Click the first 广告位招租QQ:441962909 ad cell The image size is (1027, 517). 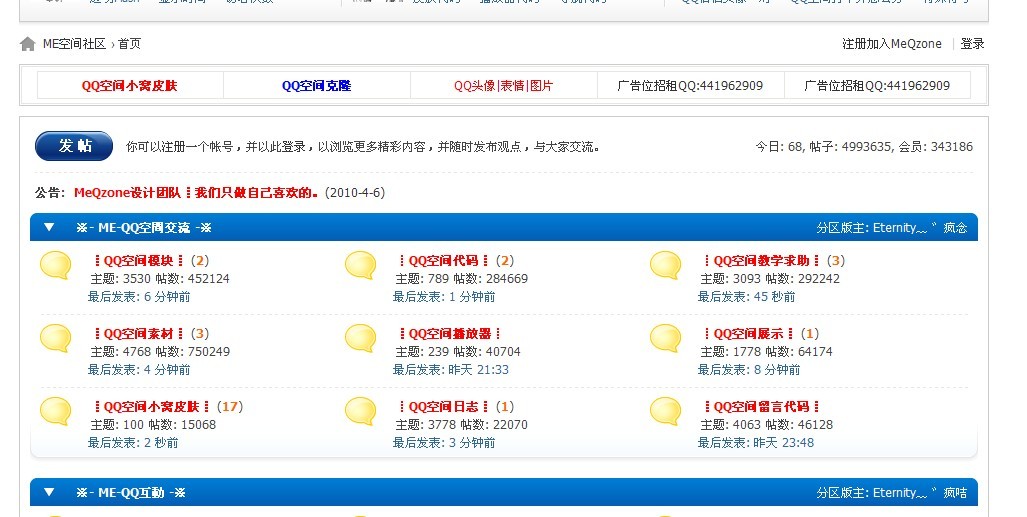point(690,86)
